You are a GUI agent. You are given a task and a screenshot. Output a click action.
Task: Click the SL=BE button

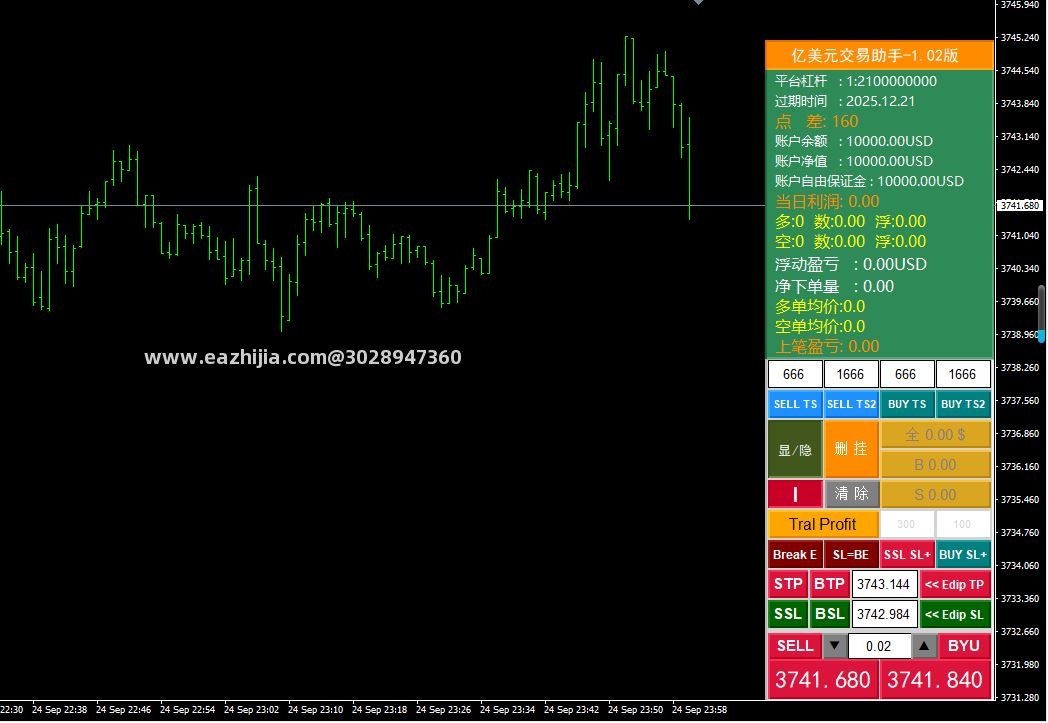pos(851,555)
